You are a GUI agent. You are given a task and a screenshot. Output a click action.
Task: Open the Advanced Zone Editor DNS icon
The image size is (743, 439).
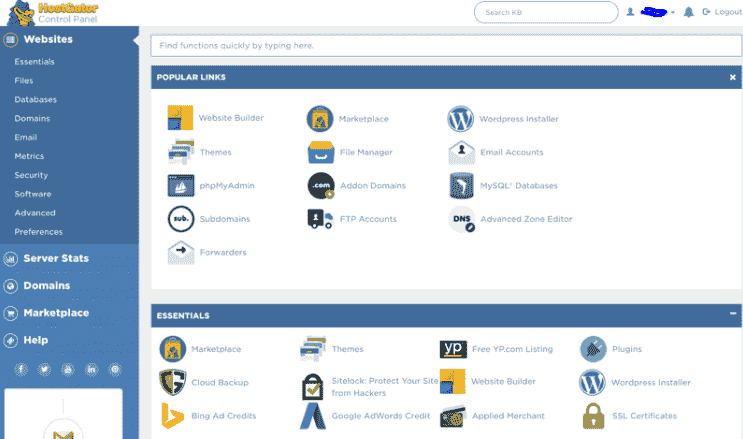pyautogui.click(x=462, y=219)
